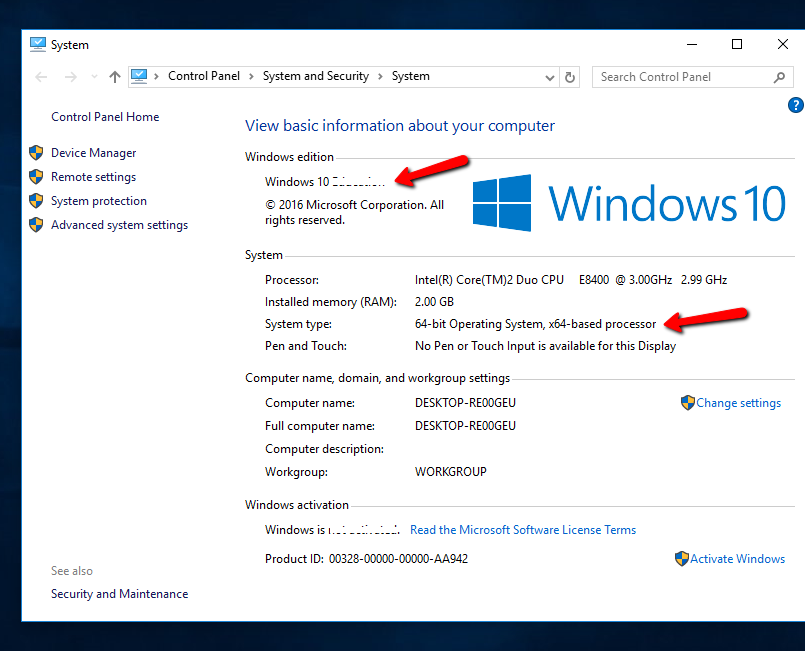Image resolution: width=805 pixels, height=651 pixels.
Task: Click the Windows 10 logo image
Action: click(x=629, y=203)
